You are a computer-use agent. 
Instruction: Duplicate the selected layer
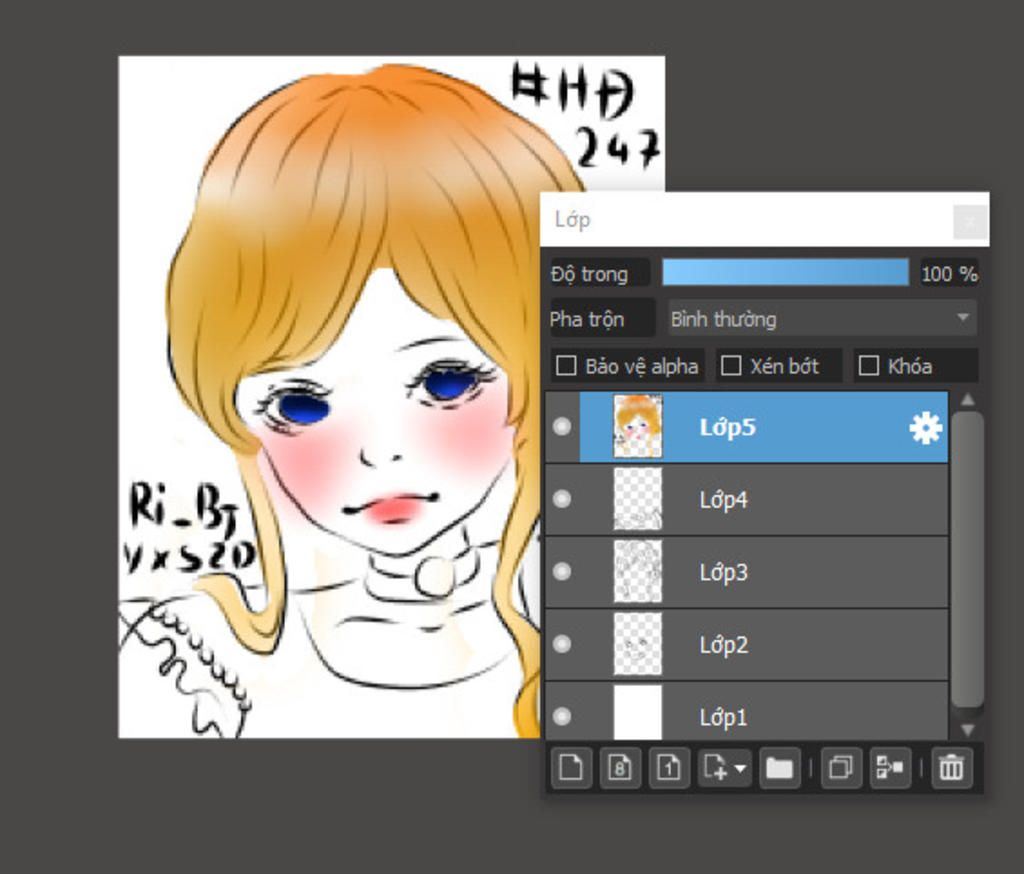point(840,768)
